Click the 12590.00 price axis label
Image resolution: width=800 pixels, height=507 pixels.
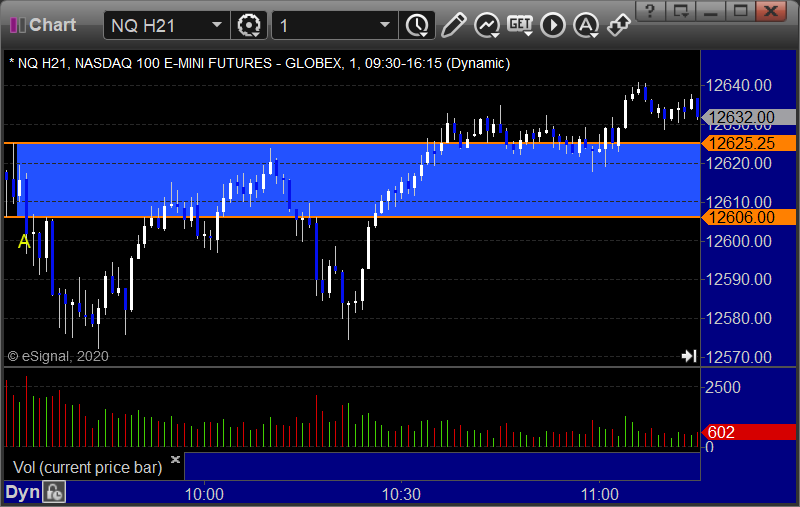coord(738,280)
